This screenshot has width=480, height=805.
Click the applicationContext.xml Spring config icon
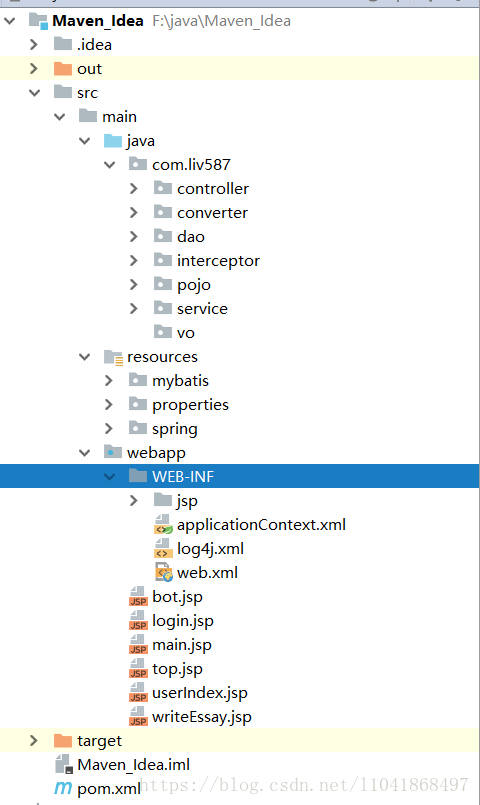(163, 525)
